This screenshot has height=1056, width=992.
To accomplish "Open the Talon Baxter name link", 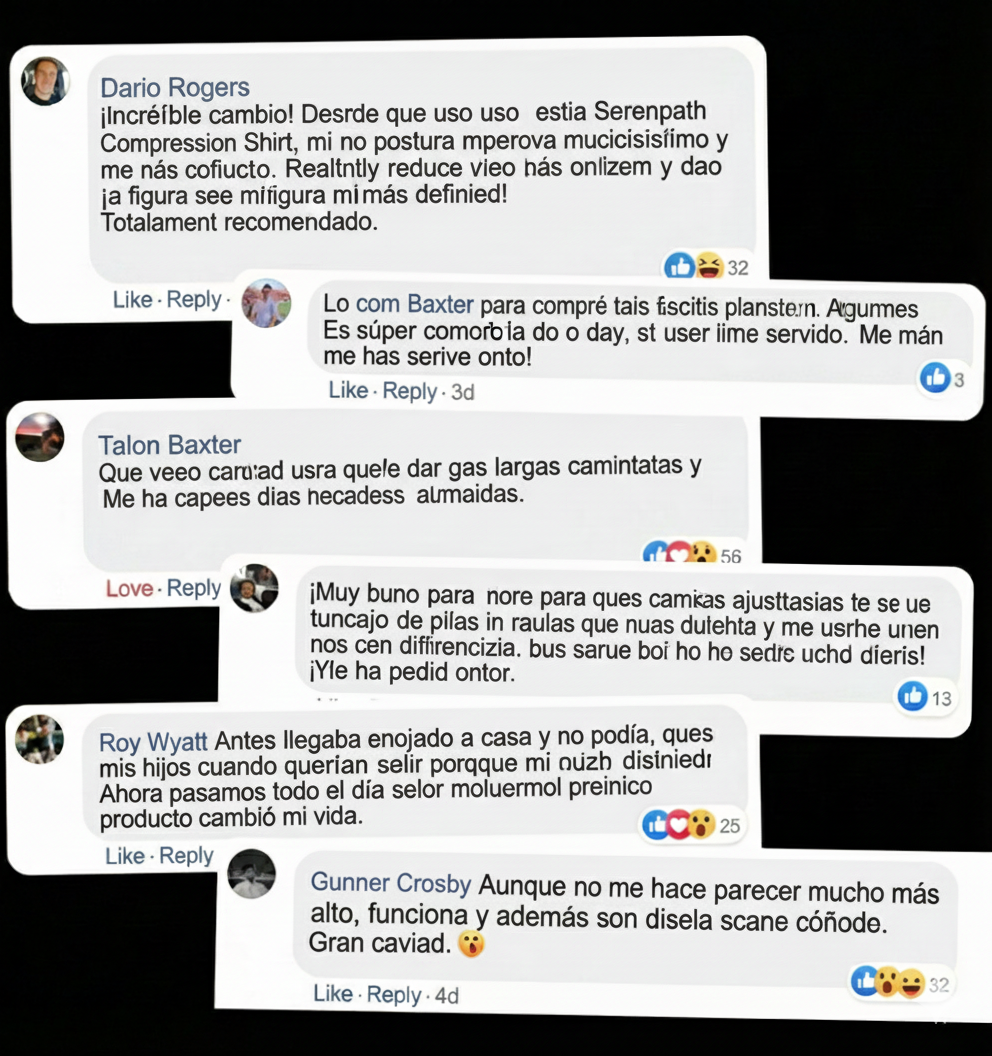I will tap(170, 445).
